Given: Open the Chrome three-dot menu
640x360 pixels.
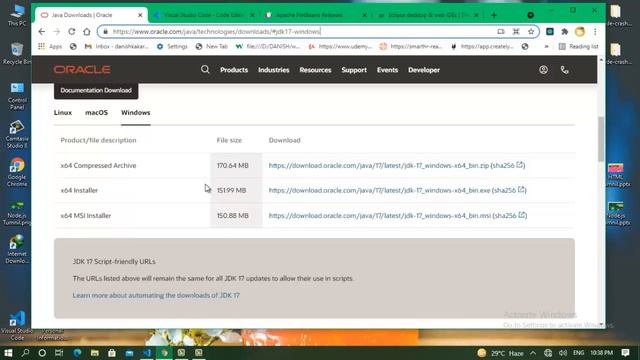Looking at the screenshot, I should (595, 31).
